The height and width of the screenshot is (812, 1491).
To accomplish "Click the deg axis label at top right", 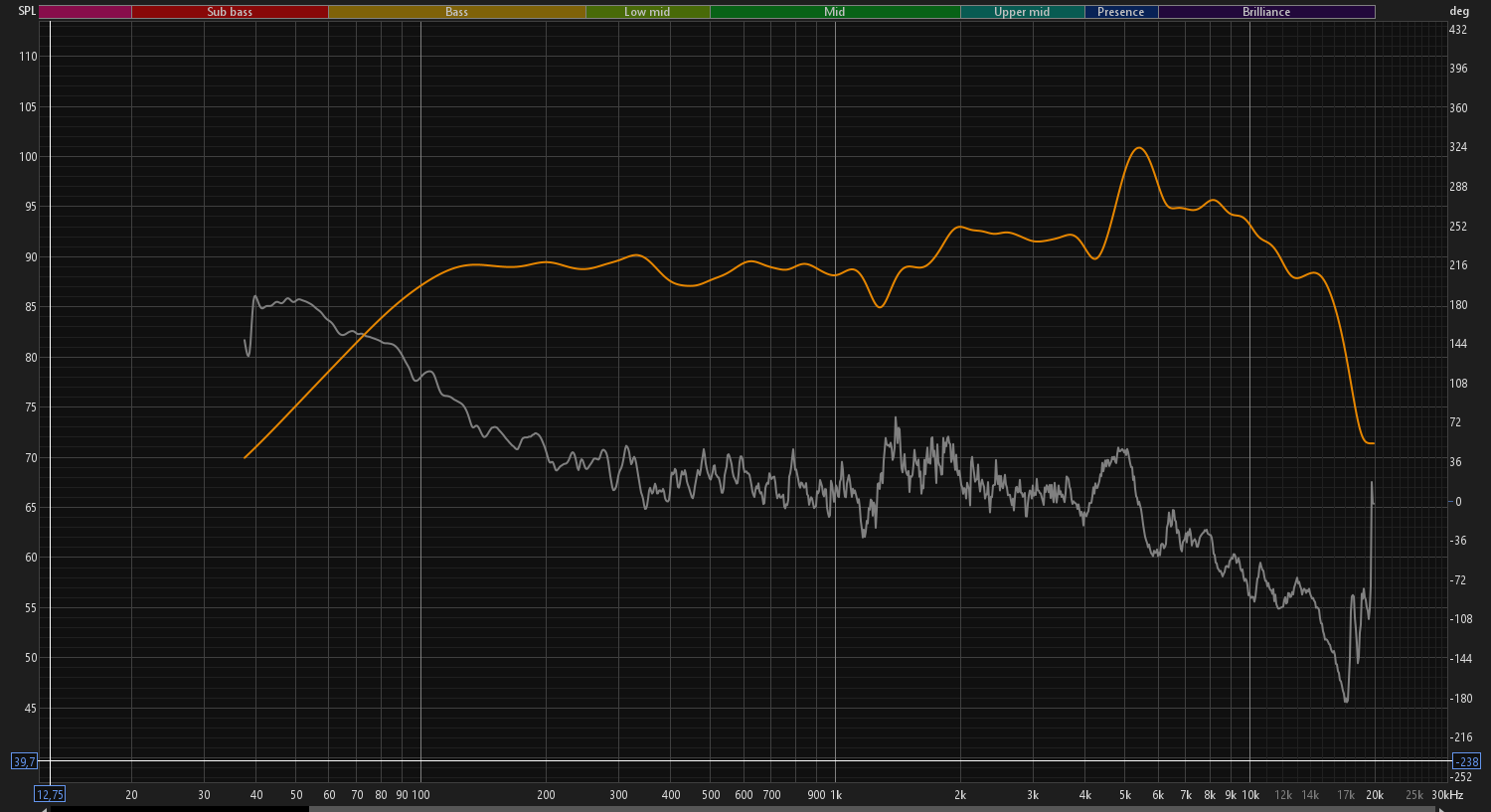I will (1459, 11).
